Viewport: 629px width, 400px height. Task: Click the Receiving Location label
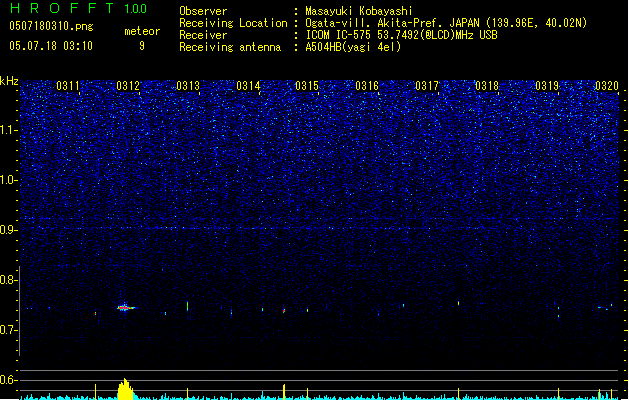click(233, 23)
